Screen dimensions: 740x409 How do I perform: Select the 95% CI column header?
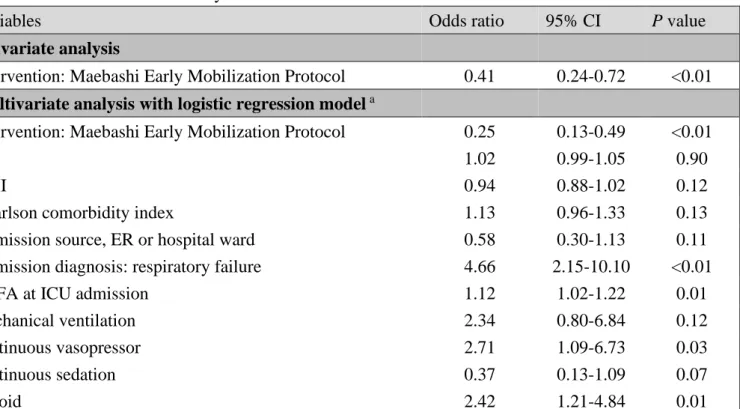[573, 21]
